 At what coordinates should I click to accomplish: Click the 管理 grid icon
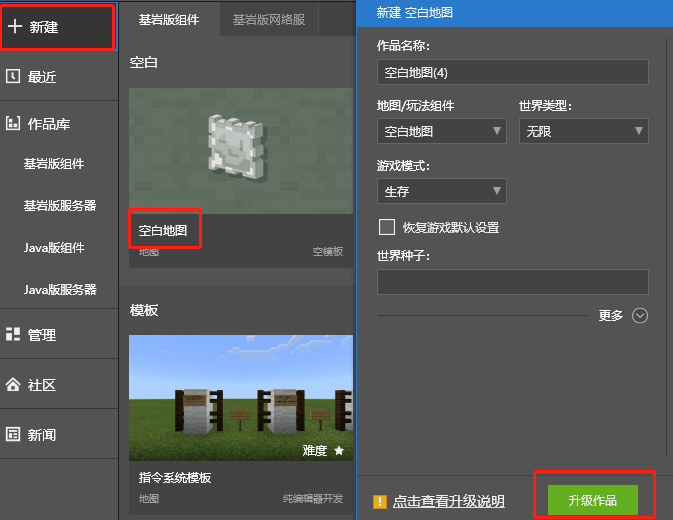13,334
